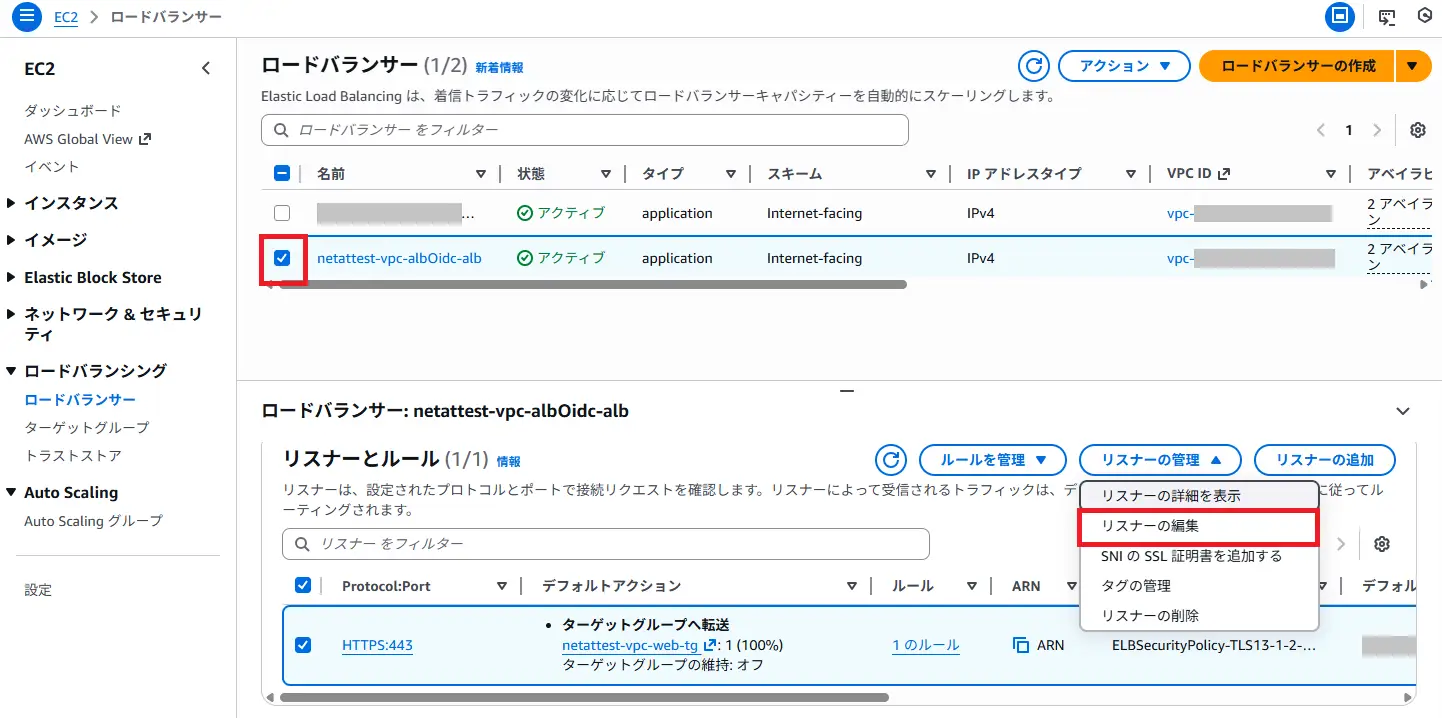Refresh the listeners and rules section
The height and width of the screenshot is (718, 1442).
point(890,460)
